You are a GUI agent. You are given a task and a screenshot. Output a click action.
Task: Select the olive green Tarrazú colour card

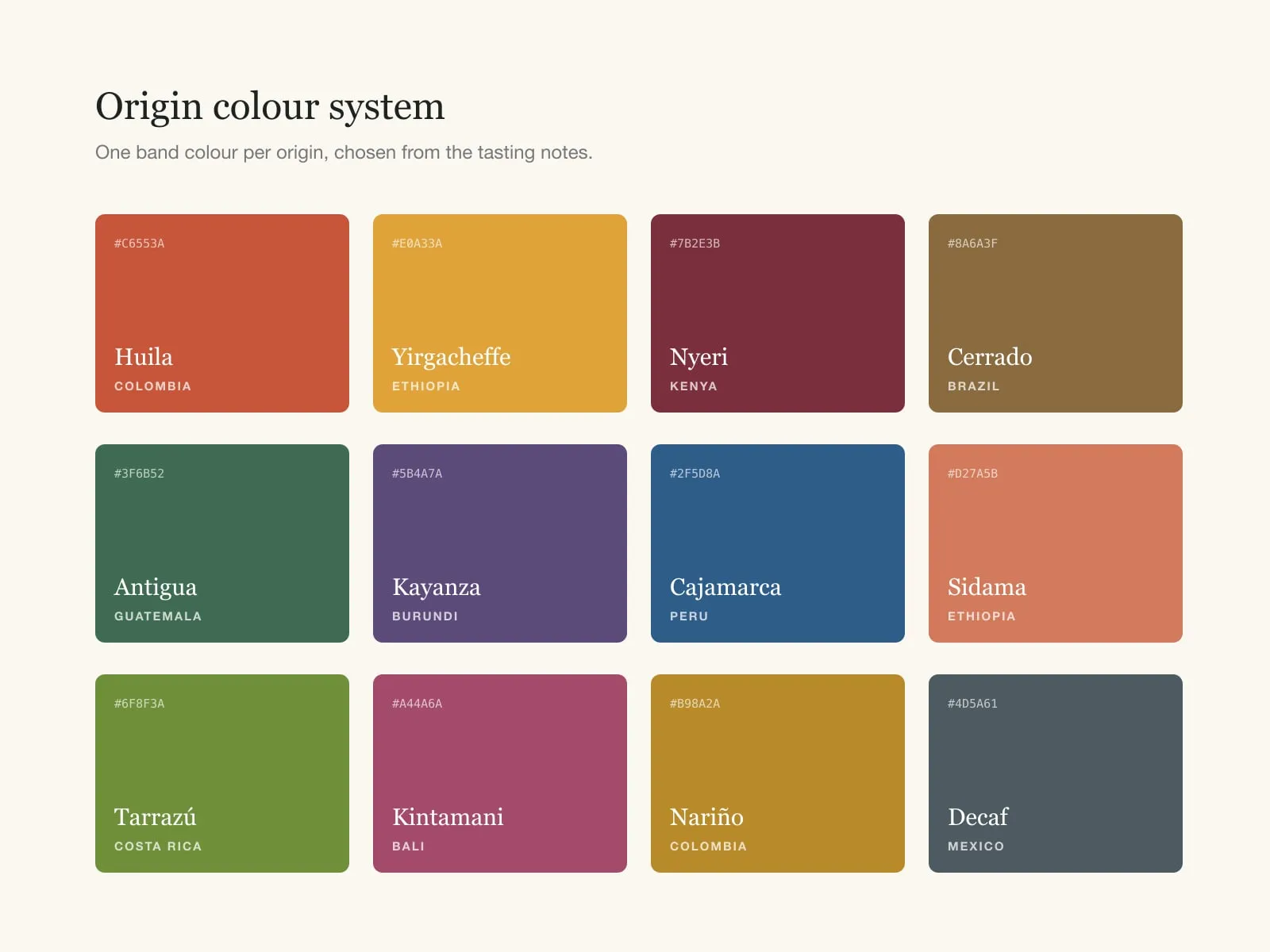tap(222, 773)
